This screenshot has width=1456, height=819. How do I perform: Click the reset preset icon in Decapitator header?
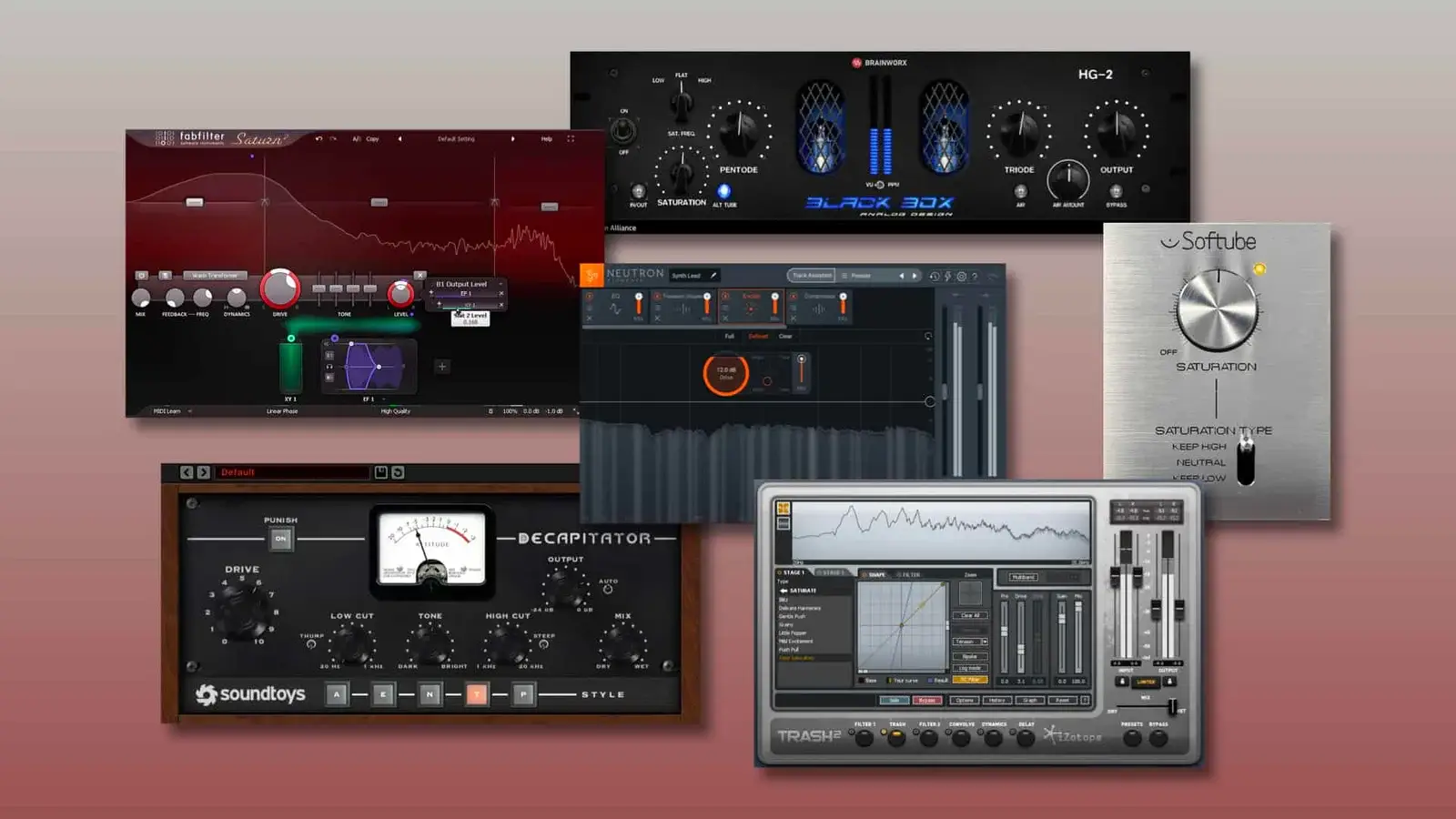(x=398, y=472)
